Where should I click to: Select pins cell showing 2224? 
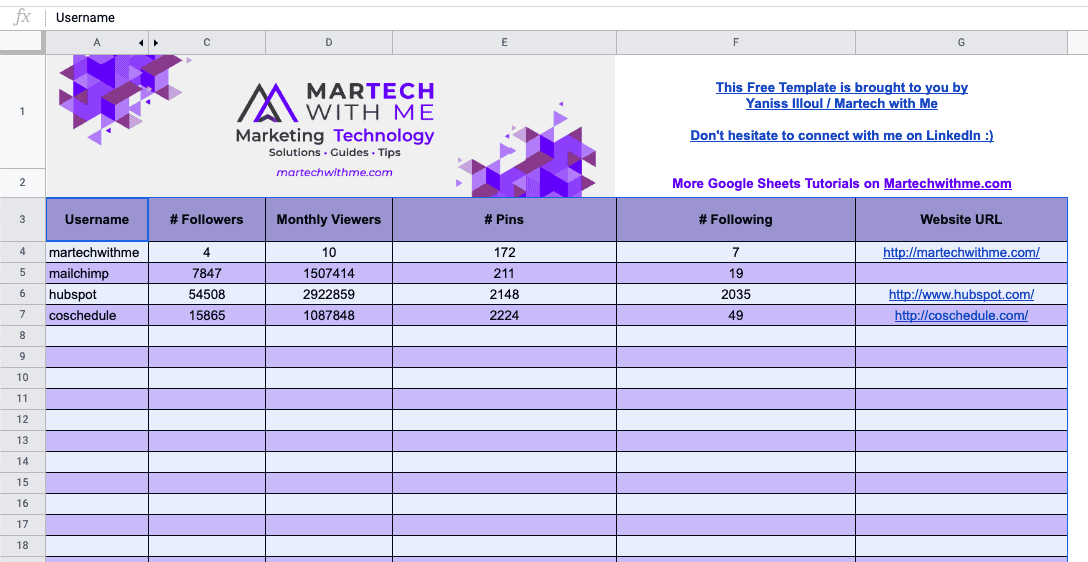[504, 315]
